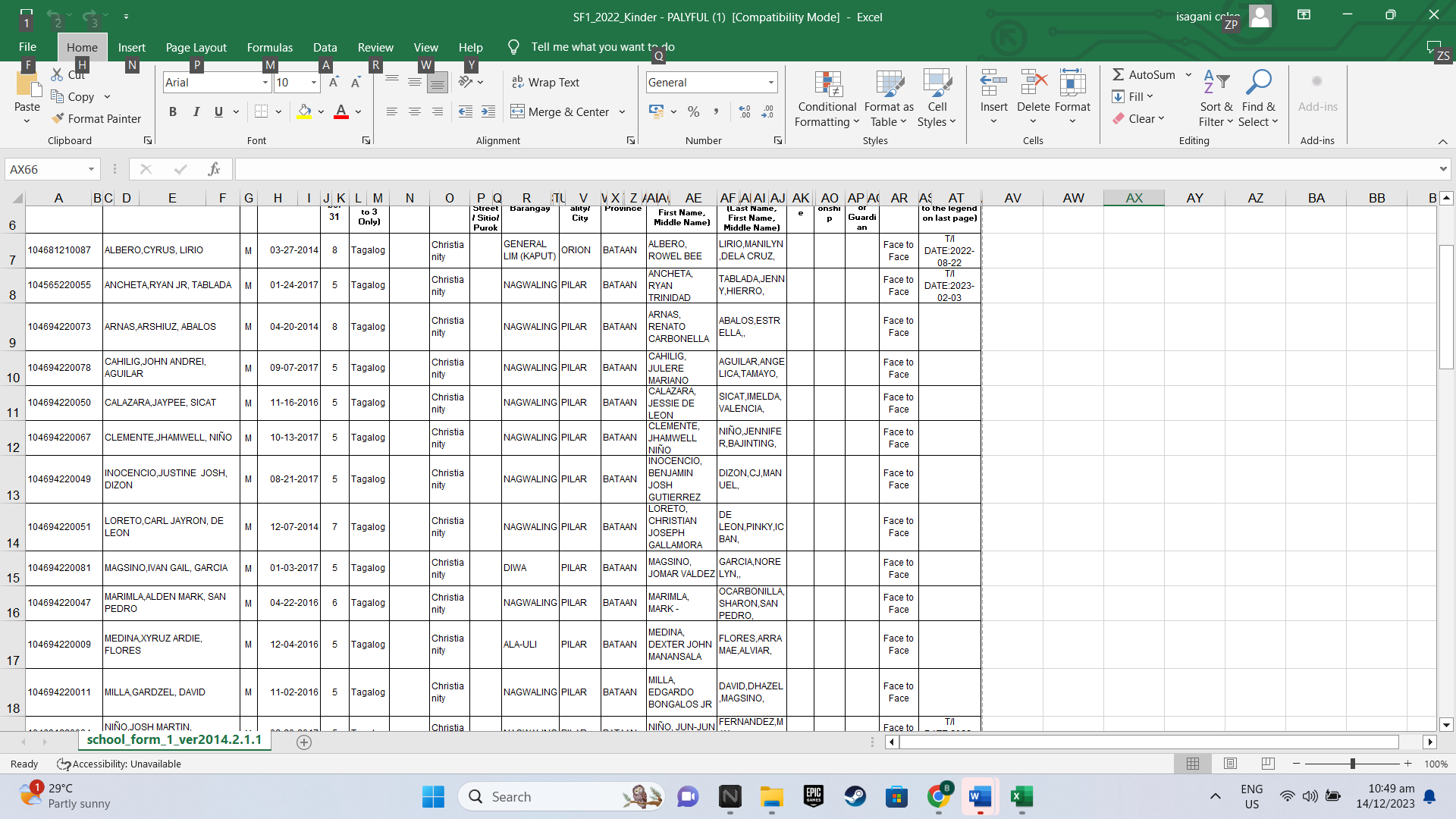Click the Borders icon

coord(261,112)
